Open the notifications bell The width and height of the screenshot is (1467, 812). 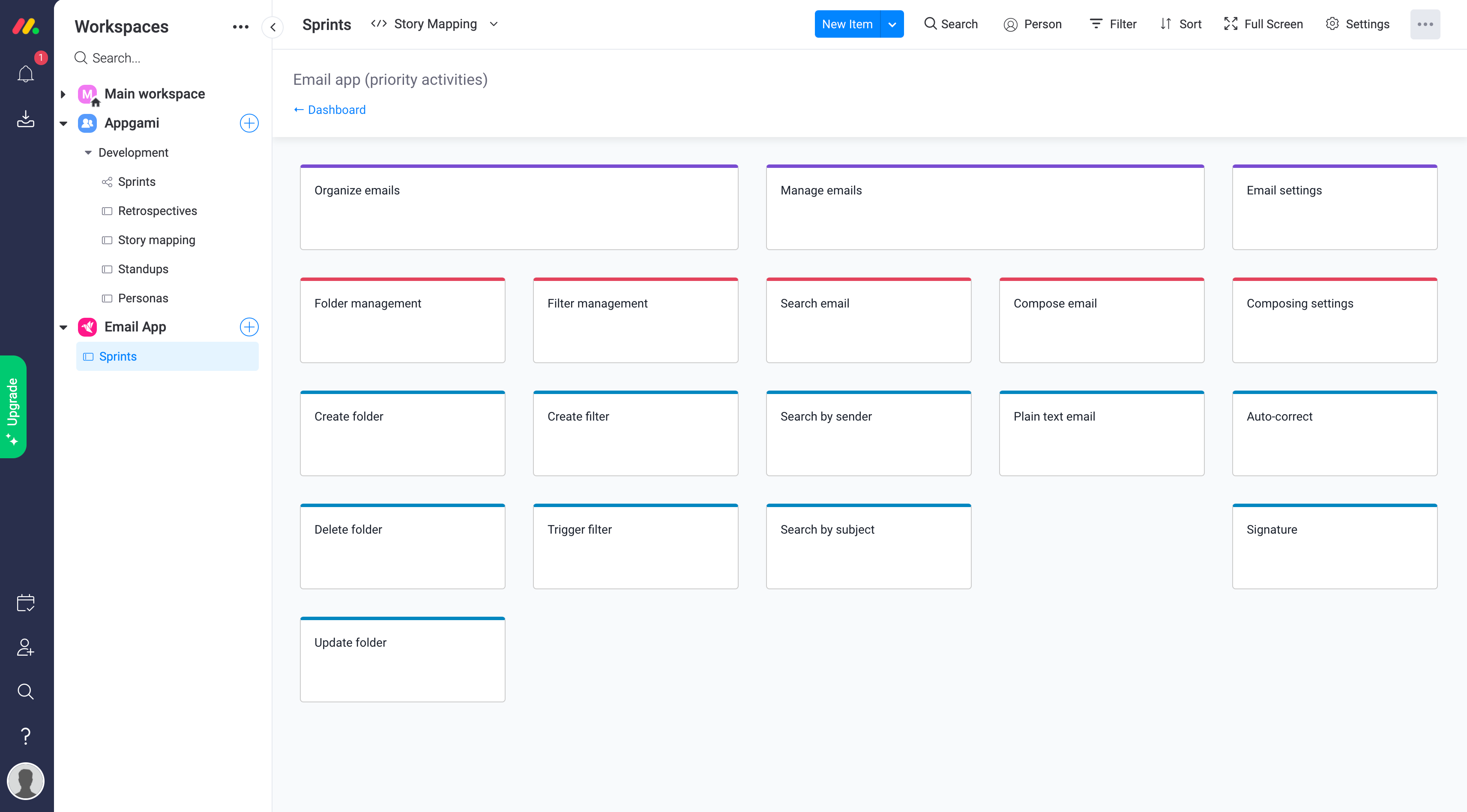pos(26,74)
